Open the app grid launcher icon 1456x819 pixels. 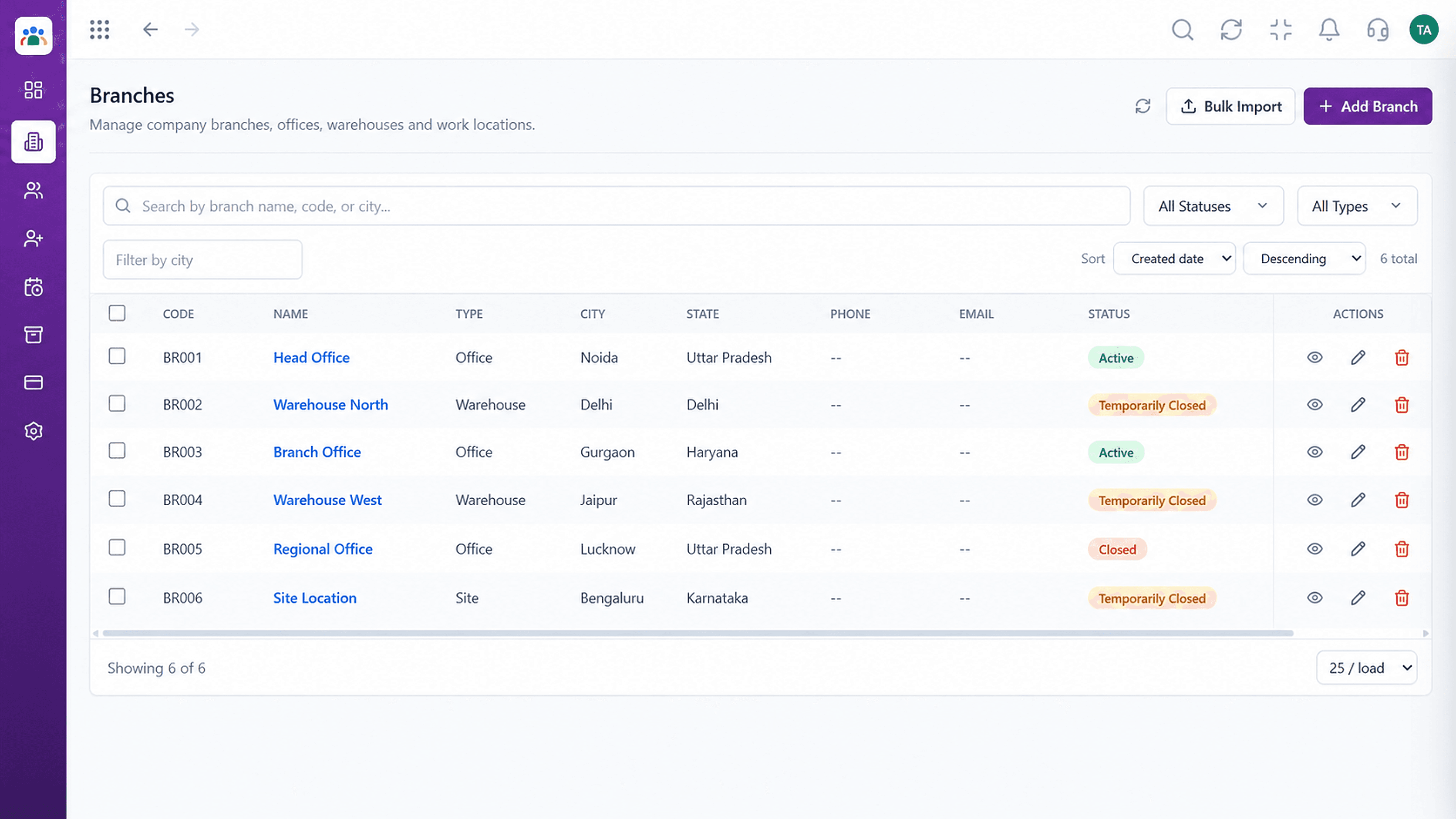coord(99,29)
